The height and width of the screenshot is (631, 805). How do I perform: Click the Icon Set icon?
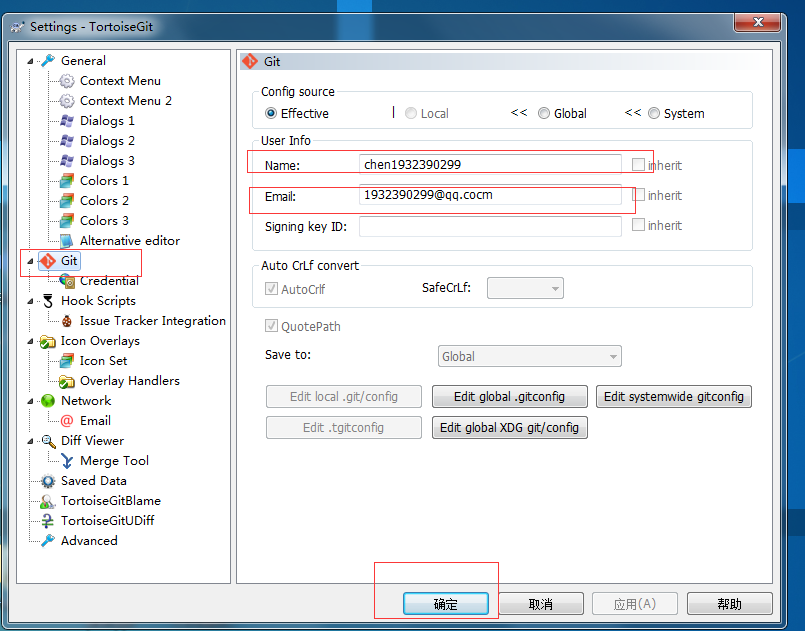click(x=67, y=361)
